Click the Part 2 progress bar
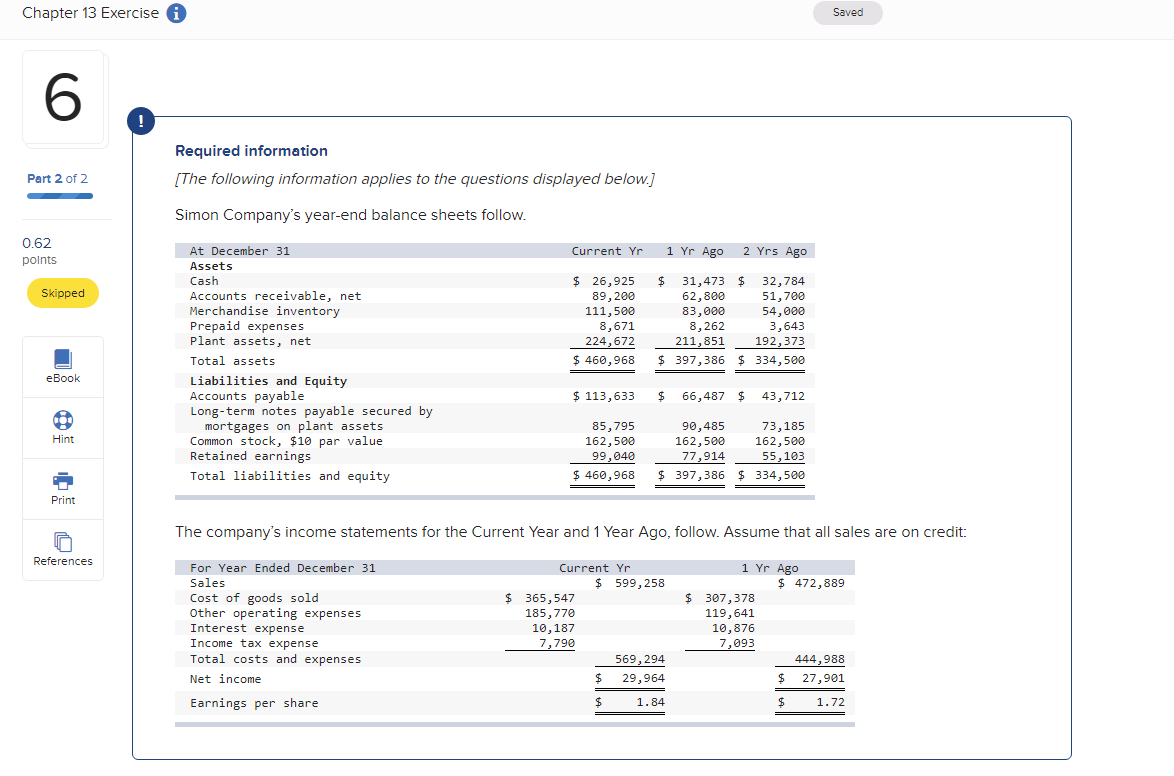Viewport: 1174px width, 776px height. (x=60, y=196)
